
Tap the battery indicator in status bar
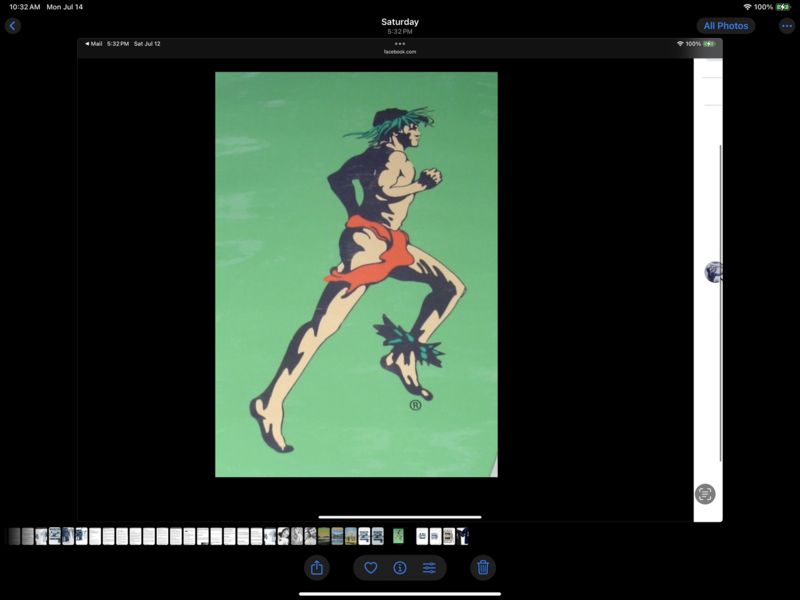pyautogui.click(x=783, y=7)
